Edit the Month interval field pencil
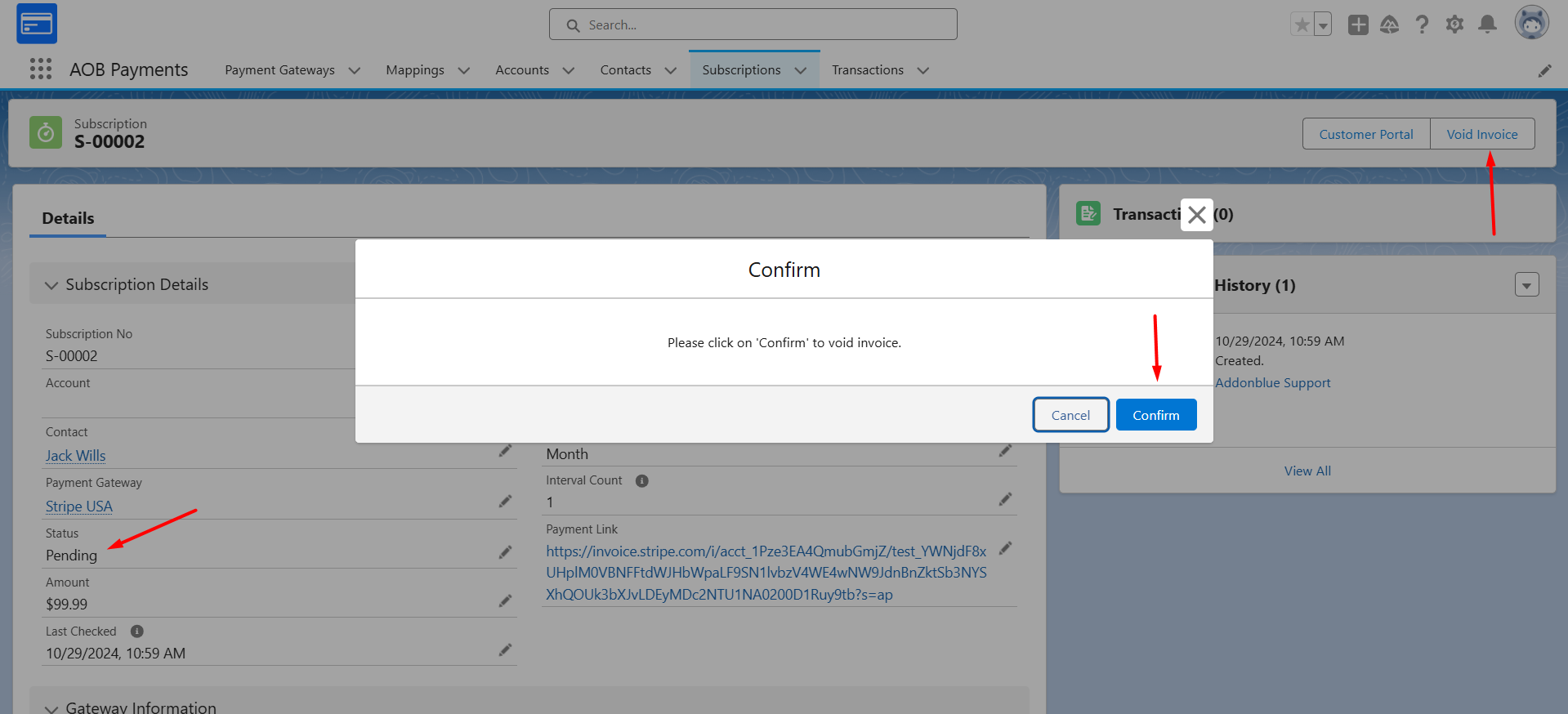Viewport: 1568px width, 714px height. tap(1005, 451)
